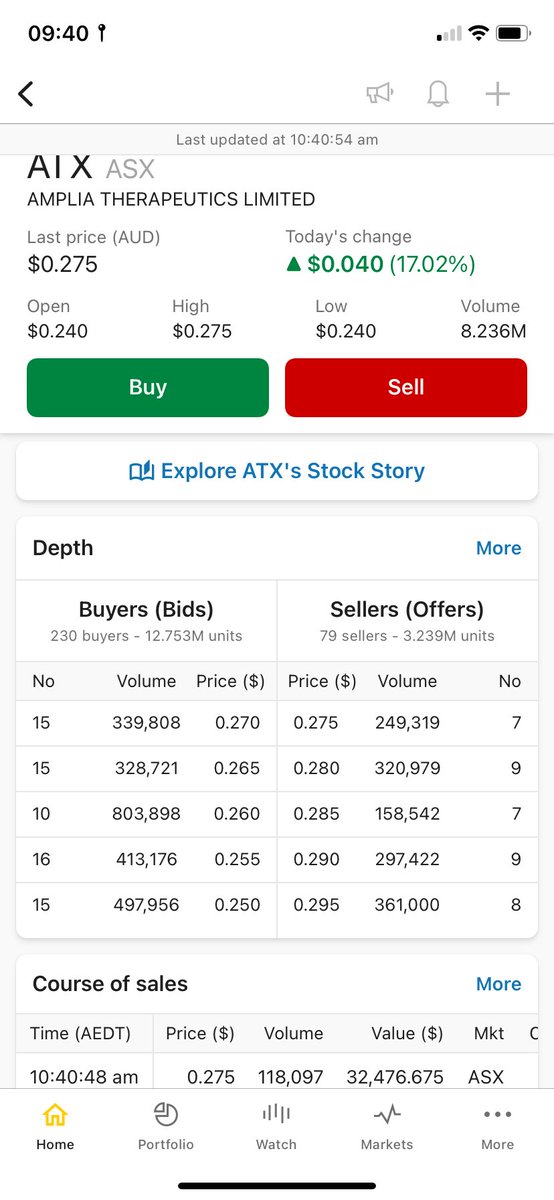Tap the back arrow icon
Image resolution: width=554 pixels, height=1200 pixels.
(27, 94)
